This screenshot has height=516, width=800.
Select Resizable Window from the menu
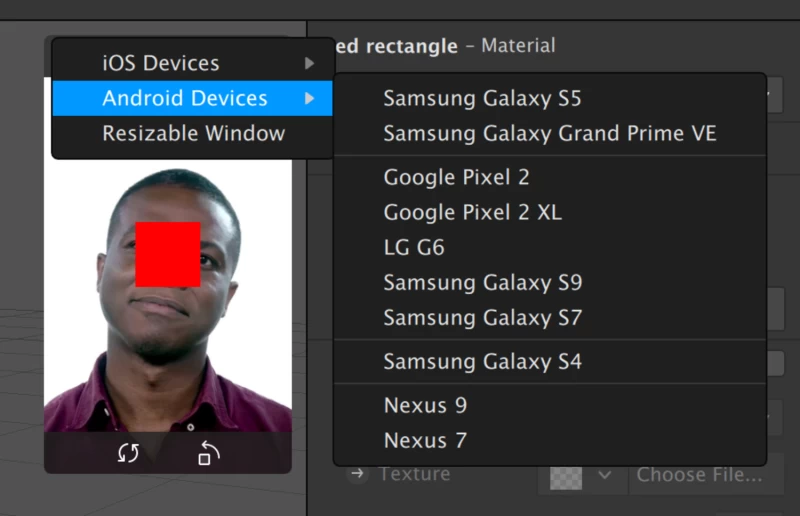[x=193, y=133]
